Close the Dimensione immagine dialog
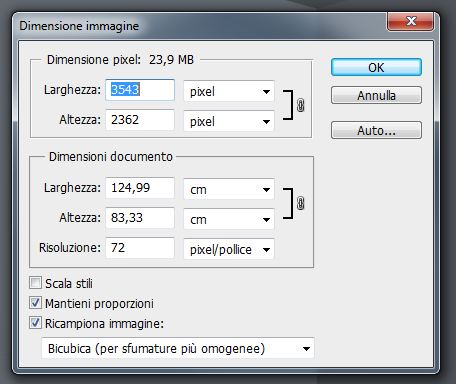Image resolution: width=456 pixels, height=384 pixels. click(x=410, y=22)
